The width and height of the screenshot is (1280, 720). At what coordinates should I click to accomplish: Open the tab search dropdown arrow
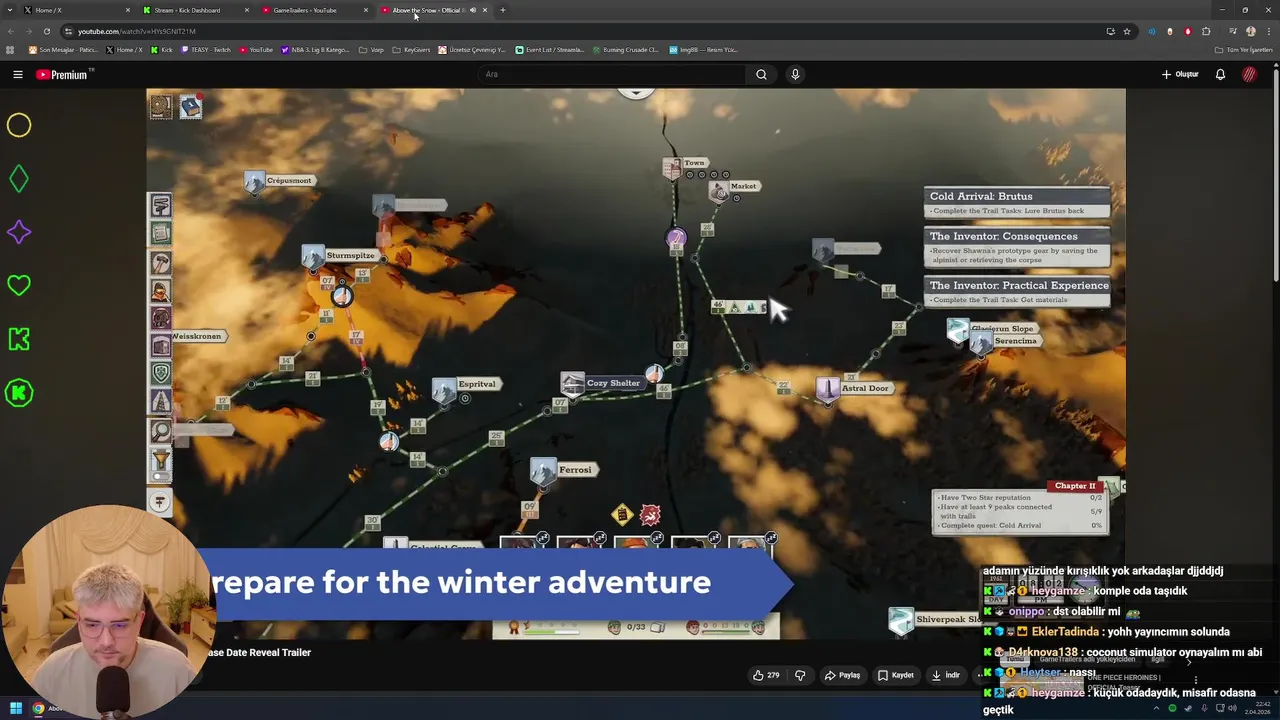9,10
